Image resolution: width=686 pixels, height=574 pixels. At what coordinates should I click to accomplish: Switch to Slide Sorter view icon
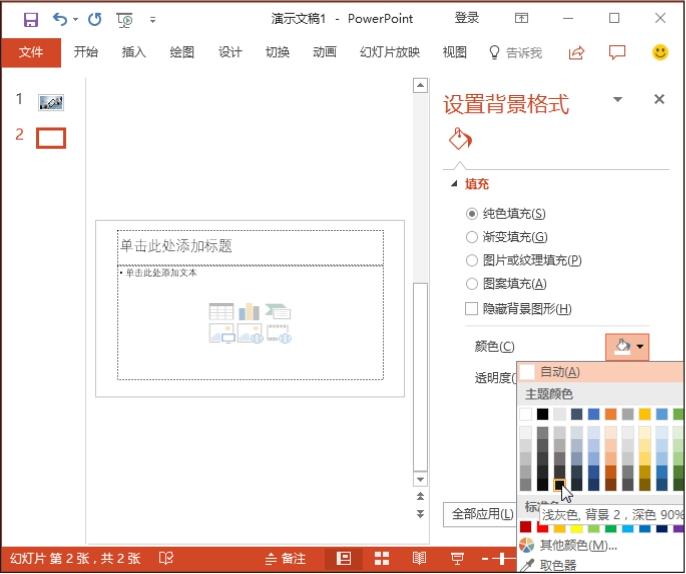pyautogui.click(x=381, y=558)
